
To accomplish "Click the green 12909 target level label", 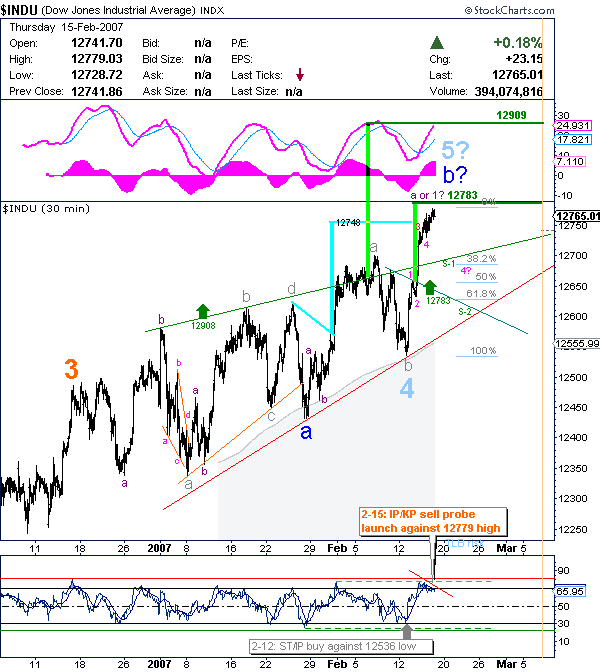I will click(x=512, y=116).
